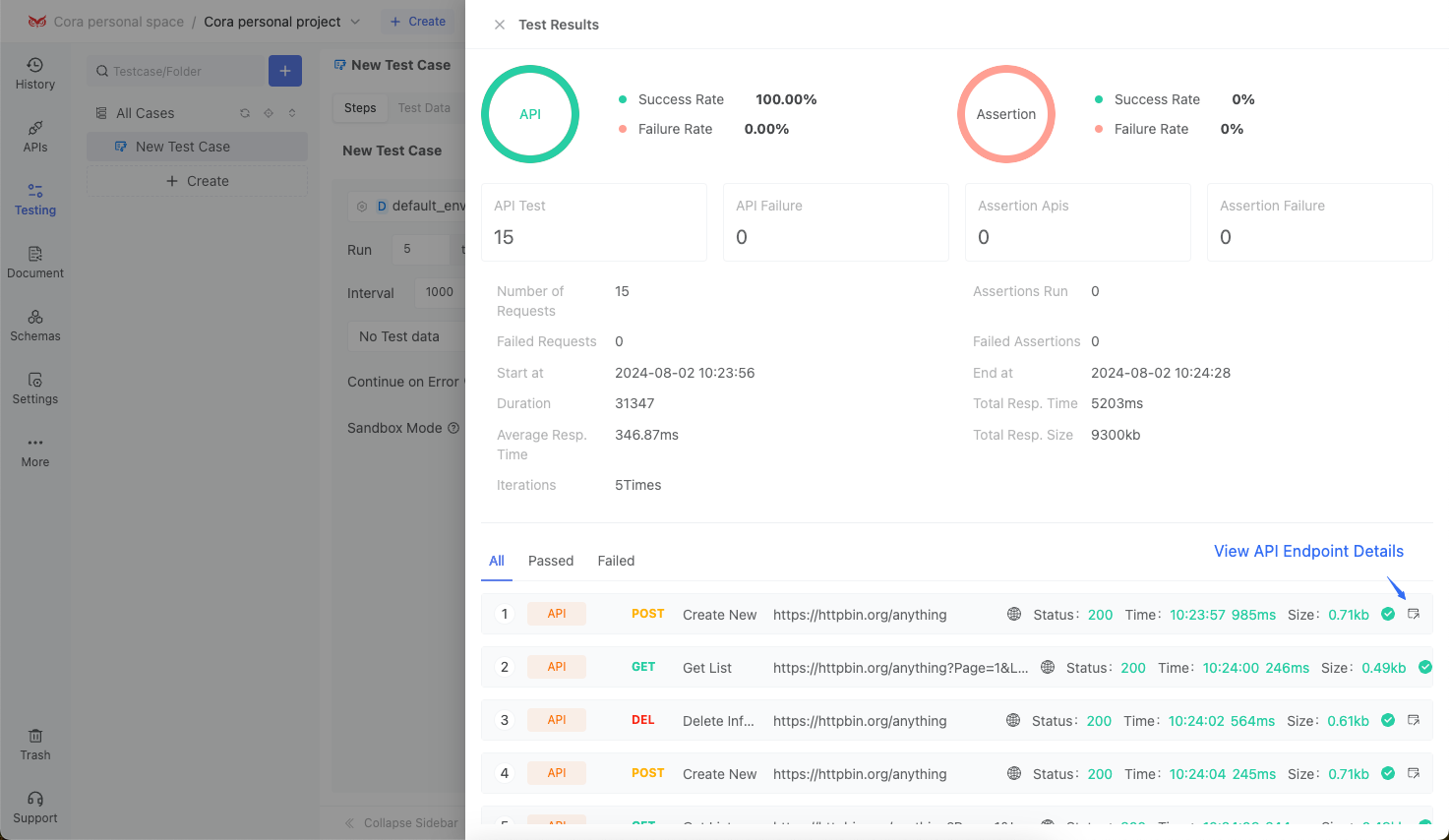
Task: Click the Run count field showing 5
Action: (420, 249)
